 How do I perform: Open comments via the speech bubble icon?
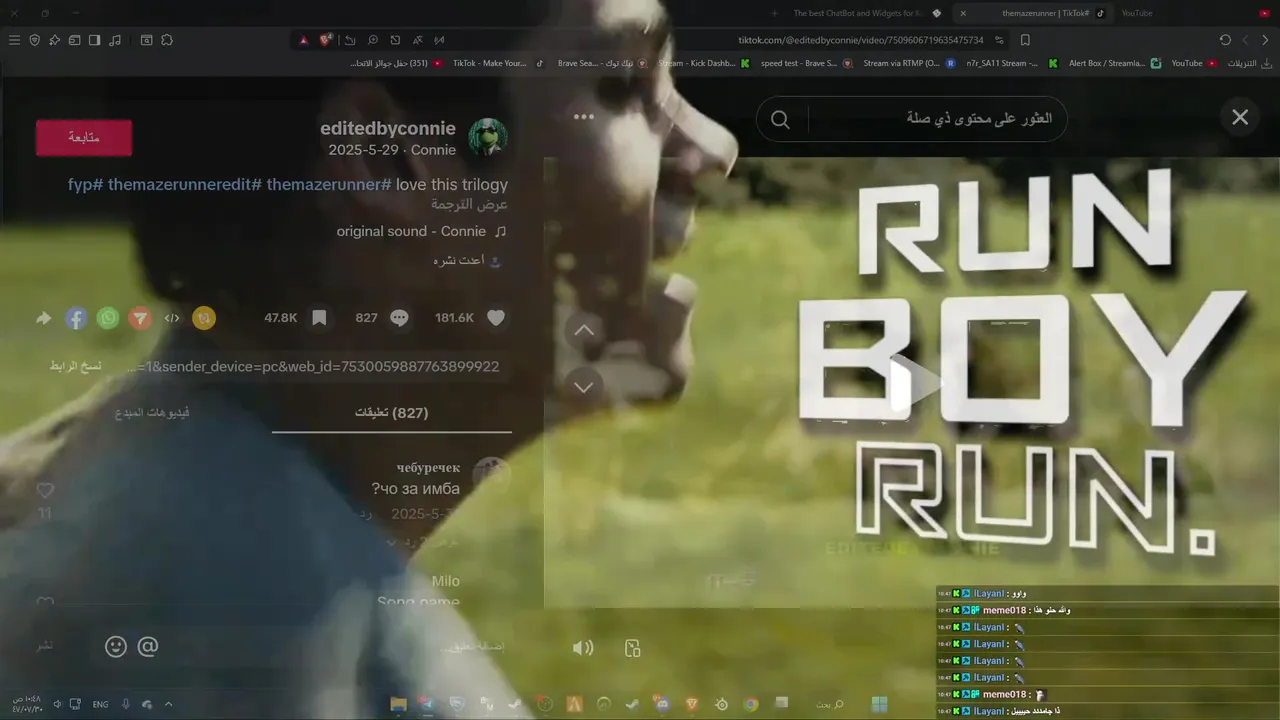tap(399, 318)
